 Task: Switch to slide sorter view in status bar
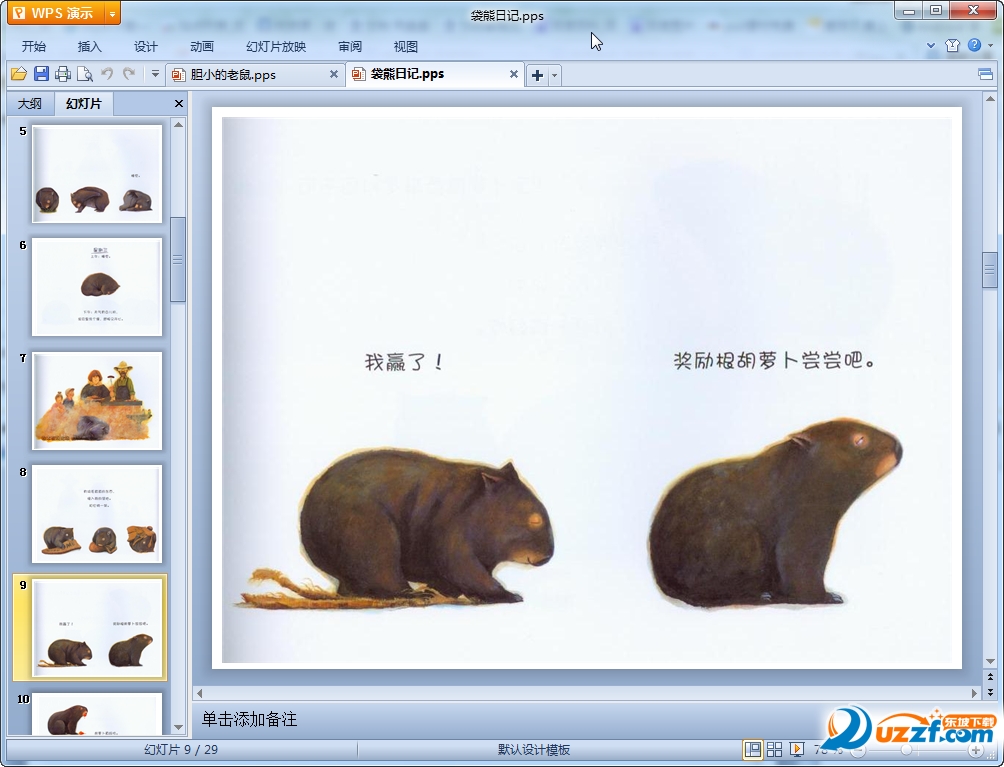coord(774,749)
